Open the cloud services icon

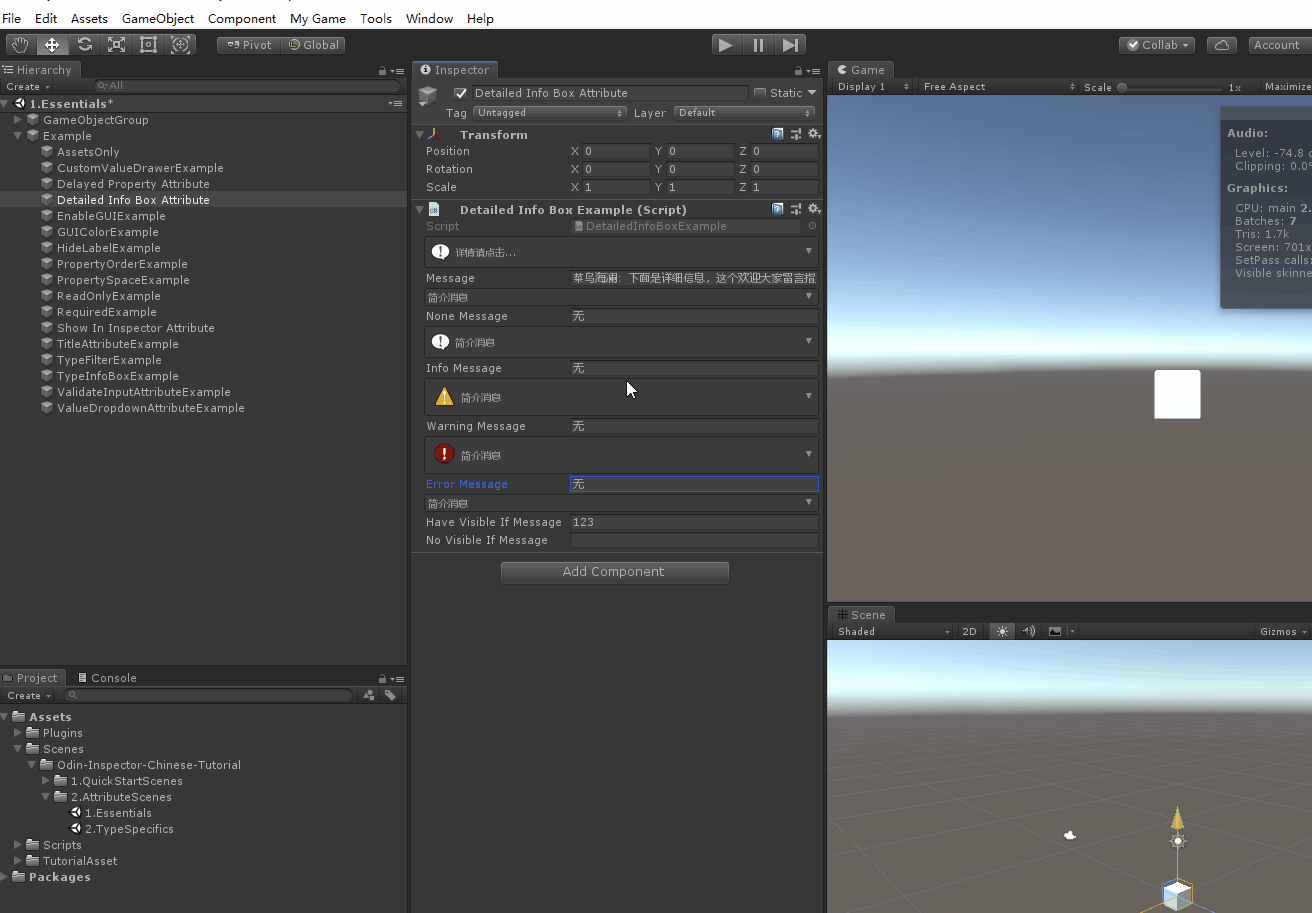[1221, 45]
